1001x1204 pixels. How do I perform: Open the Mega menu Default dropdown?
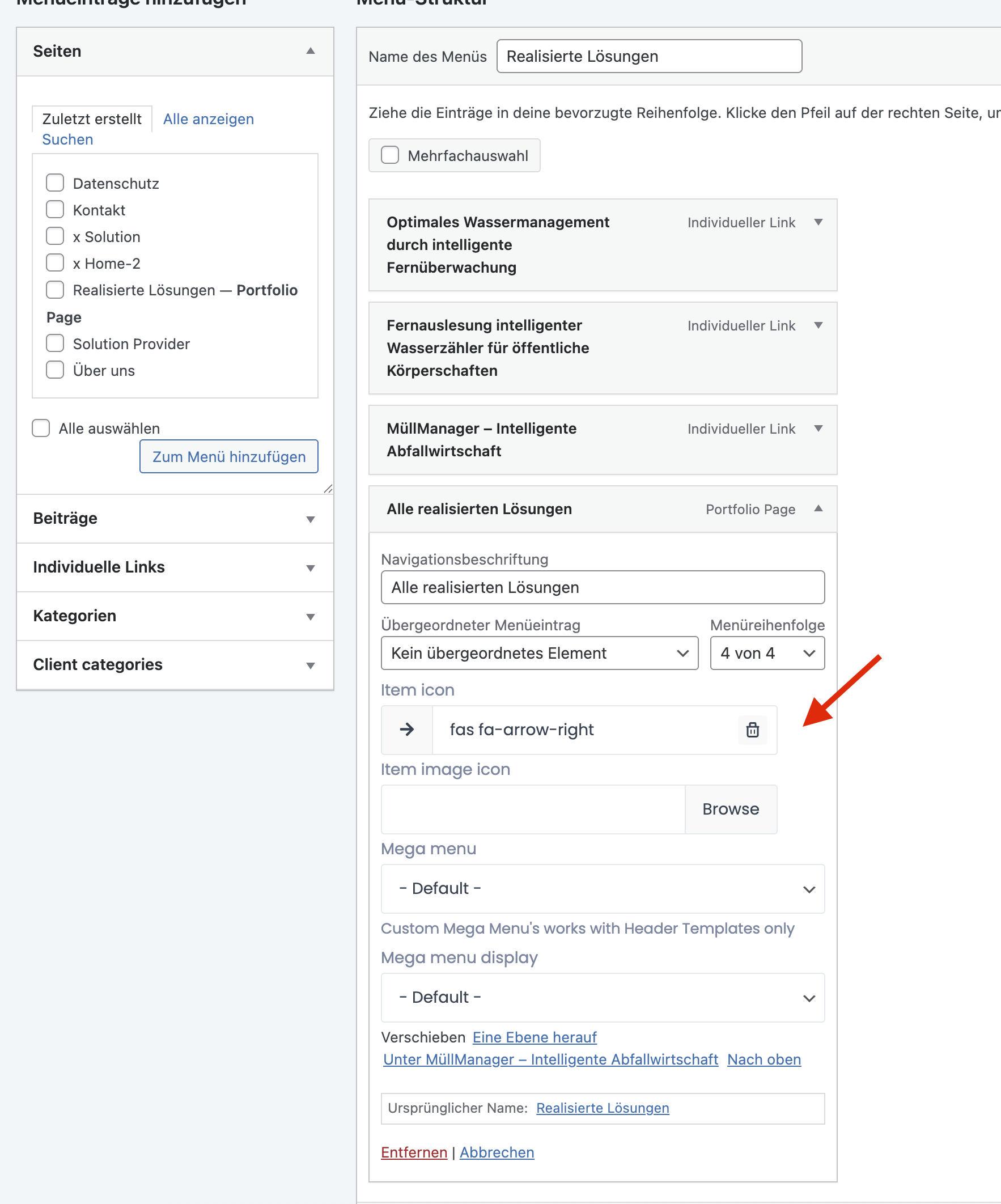[x=602, y=889]
